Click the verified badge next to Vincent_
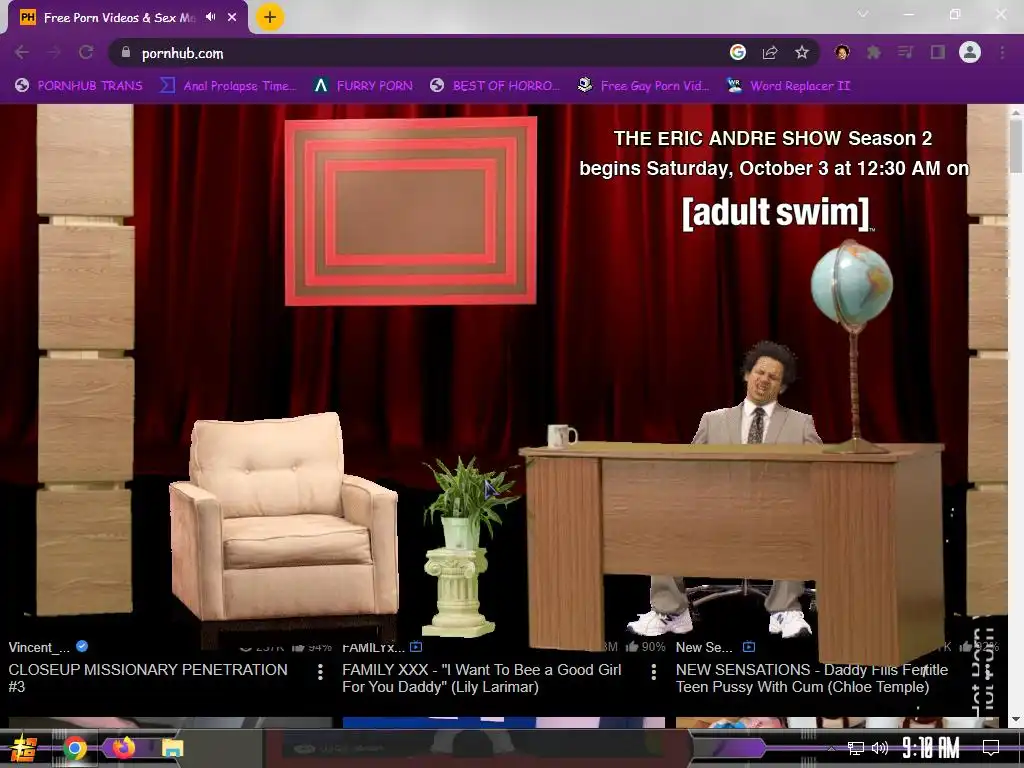This screenshot has height=768, width=1024. [x=82, y=647]
